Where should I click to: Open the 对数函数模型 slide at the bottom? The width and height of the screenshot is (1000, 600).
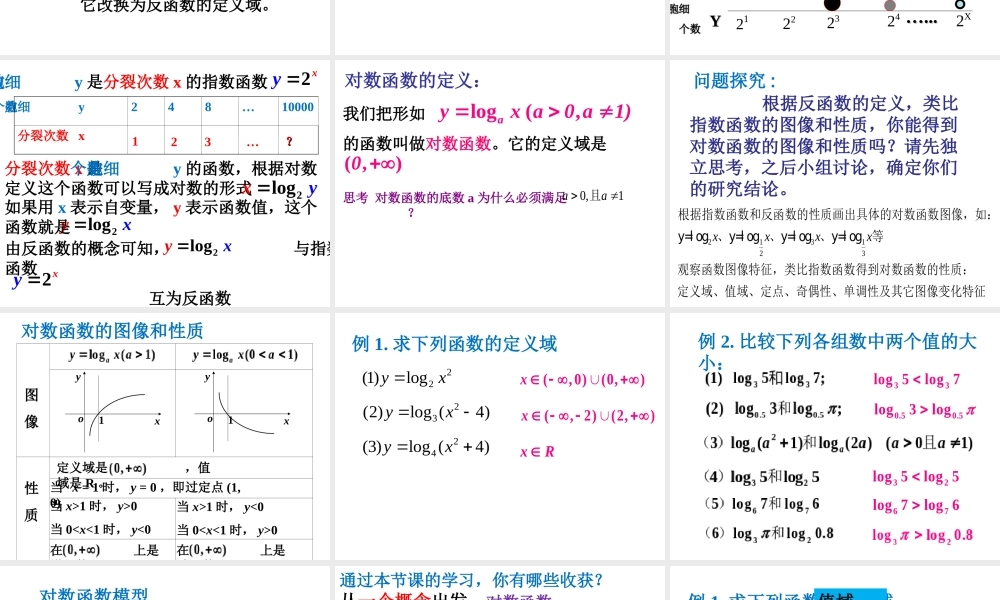(165, 583)
